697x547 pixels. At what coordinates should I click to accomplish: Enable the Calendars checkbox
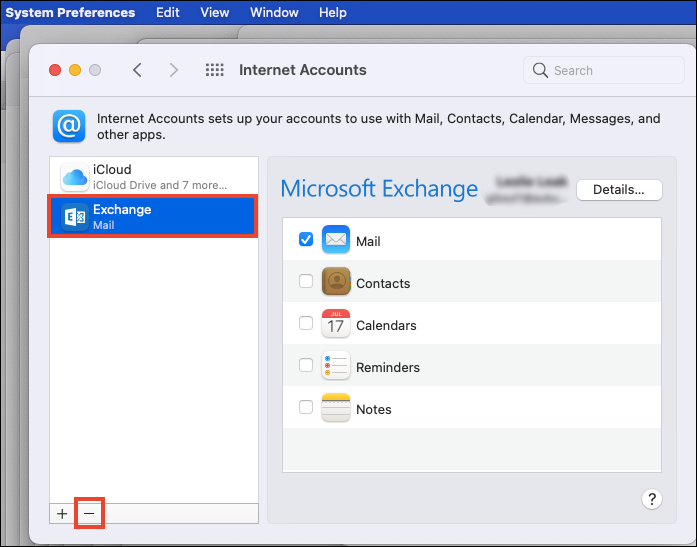(x=306, y=324)
